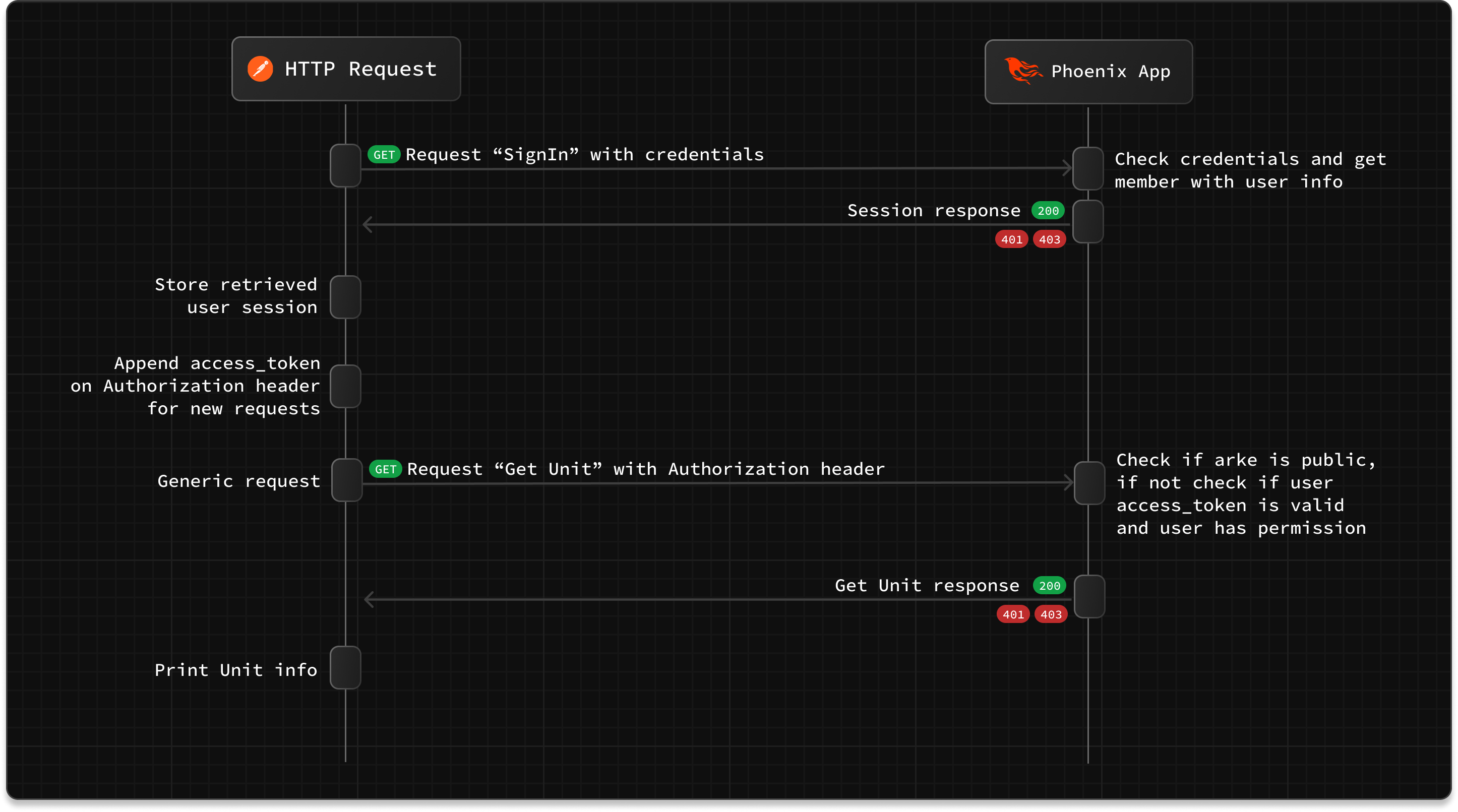Click activation box next to Print Unit info
Screen dimensions: 1458x812
pos(345,668)
